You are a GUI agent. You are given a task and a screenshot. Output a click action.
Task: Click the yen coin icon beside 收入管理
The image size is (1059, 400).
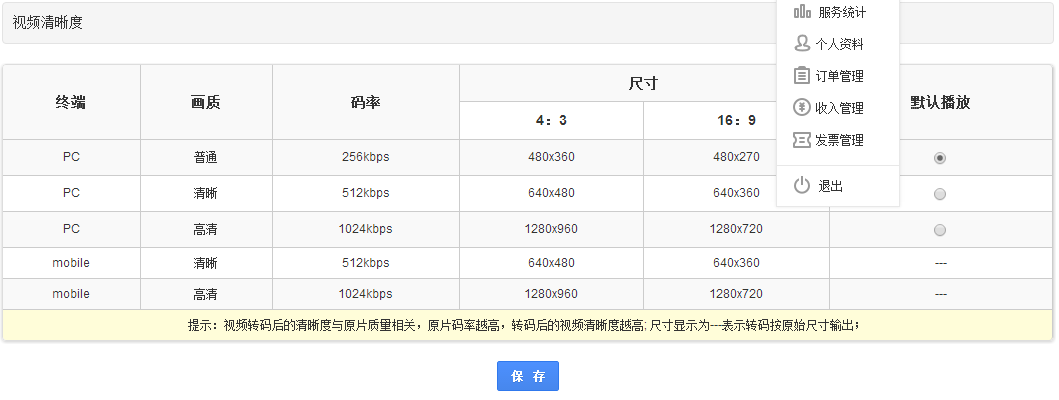[802, 108]
